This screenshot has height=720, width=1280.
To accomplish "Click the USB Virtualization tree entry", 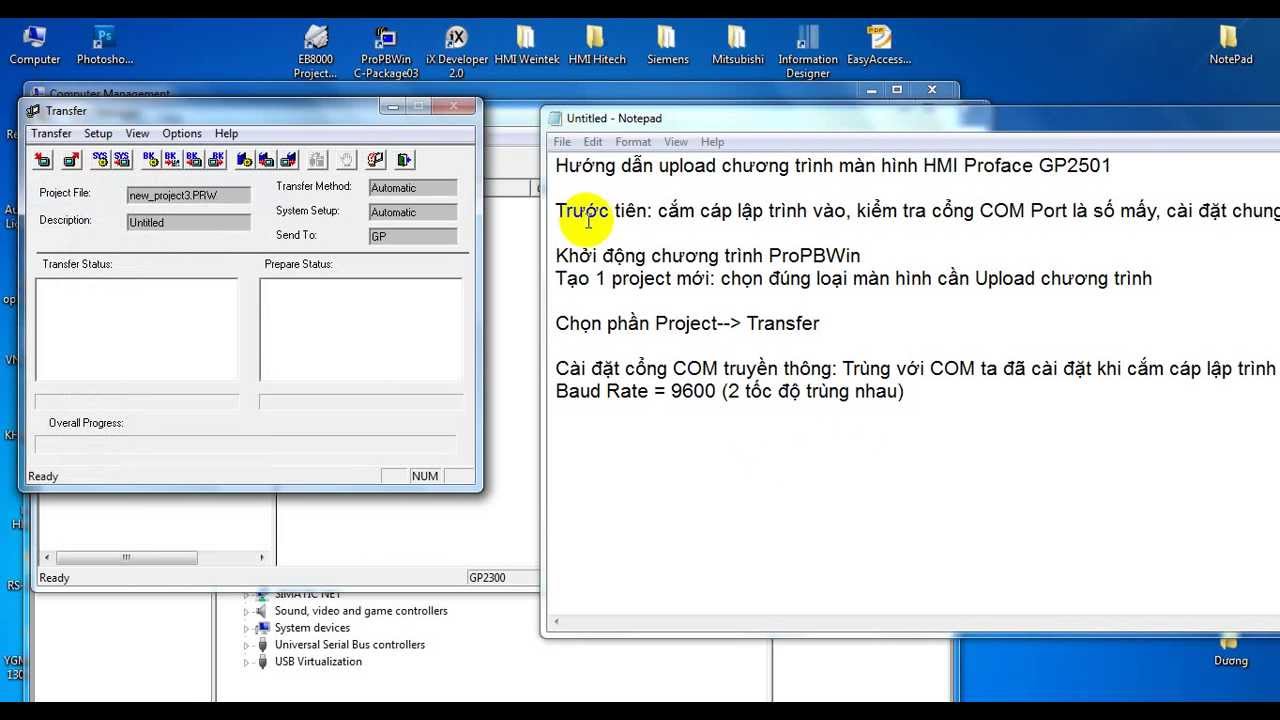I will [x=318, y=662].
